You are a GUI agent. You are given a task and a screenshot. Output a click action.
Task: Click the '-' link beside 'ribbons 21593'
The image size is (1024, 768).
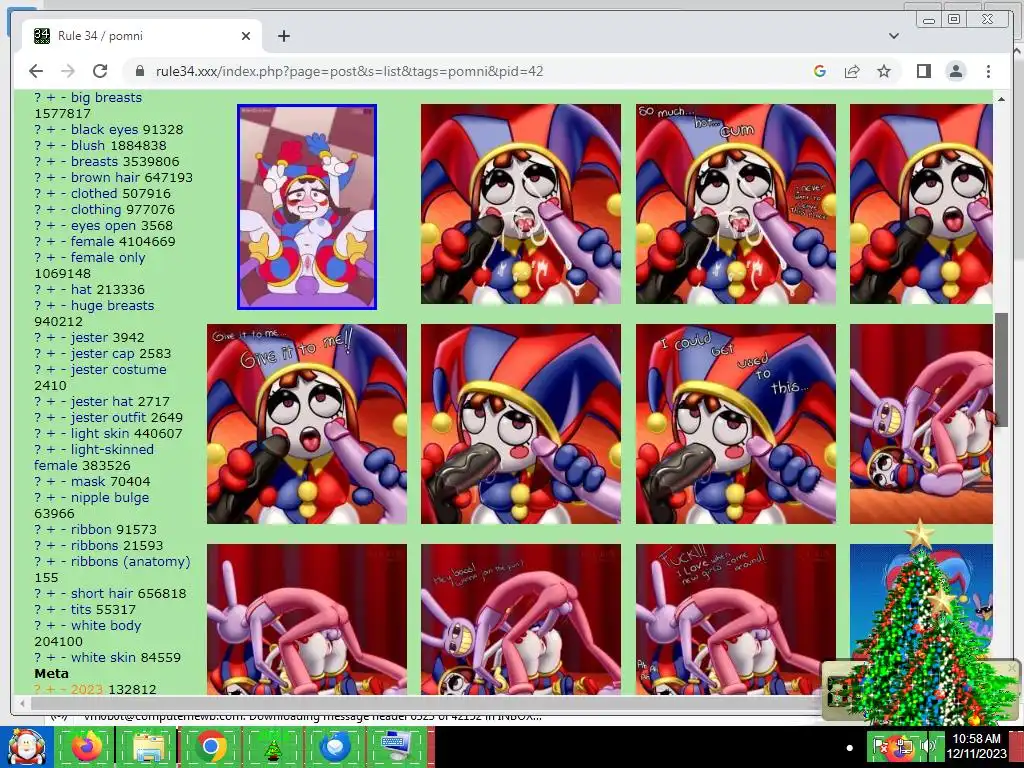[63, 545]
